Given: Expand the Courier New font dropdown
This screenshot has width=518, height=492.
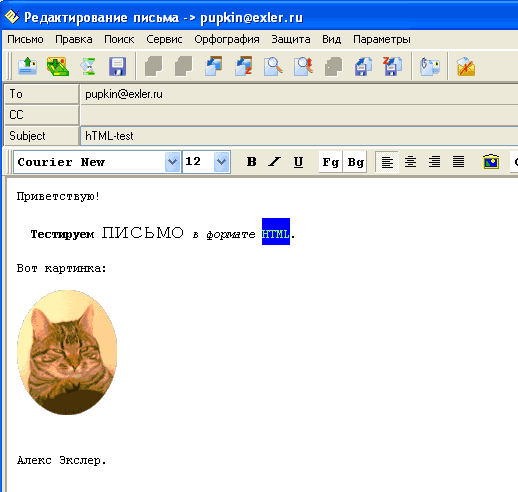Looking at the screenshot, I should [172, 162].
